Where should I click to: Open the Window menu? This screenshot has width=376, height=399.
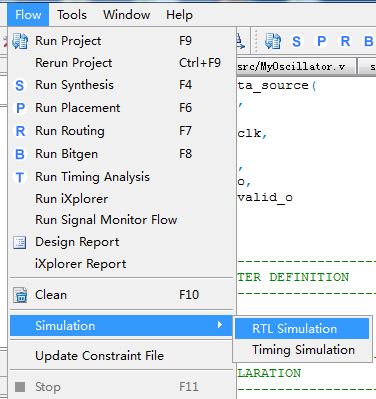[126, 15]
